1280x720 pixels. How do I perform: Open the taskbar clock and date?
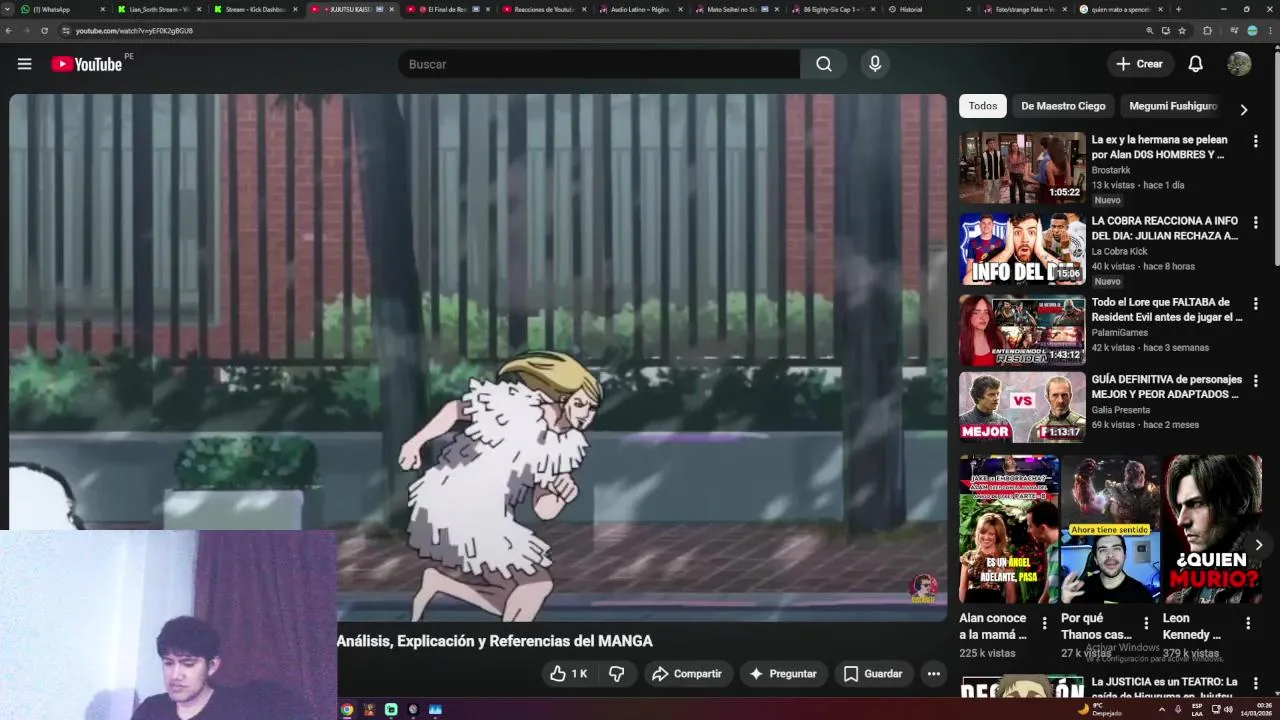[x=1255, y=710]
